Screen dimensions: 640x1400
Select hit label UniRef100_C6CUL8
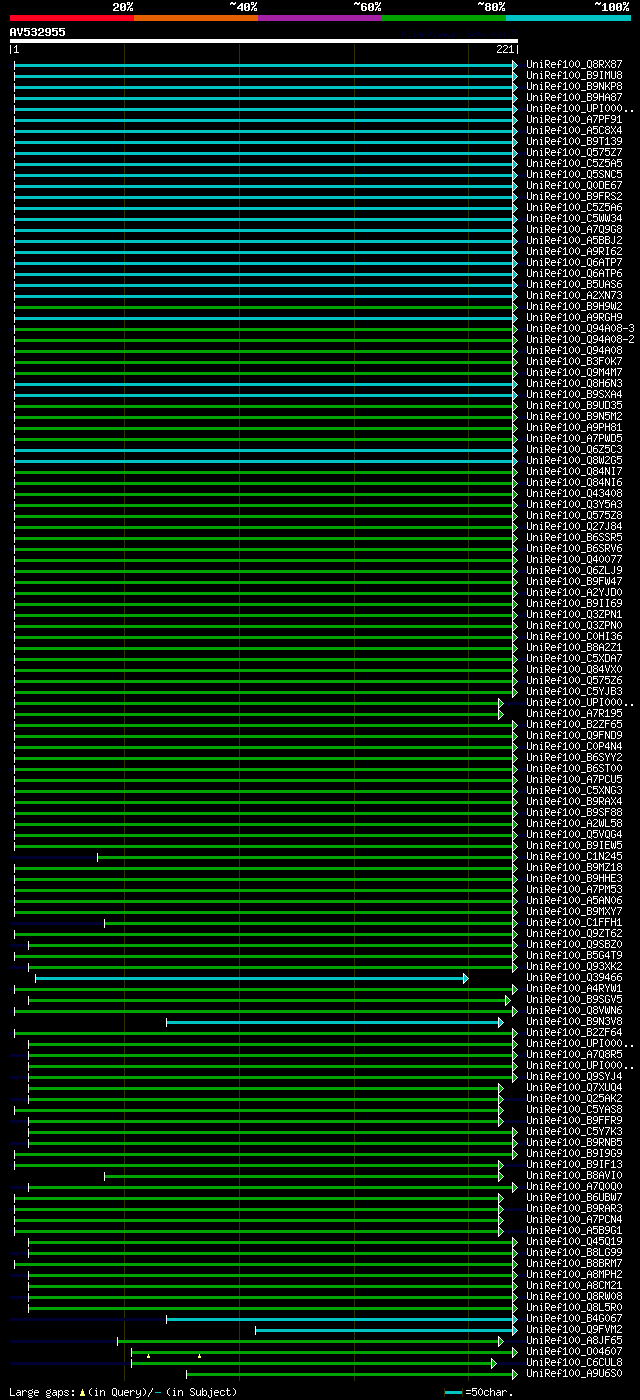click(574, 1362)
